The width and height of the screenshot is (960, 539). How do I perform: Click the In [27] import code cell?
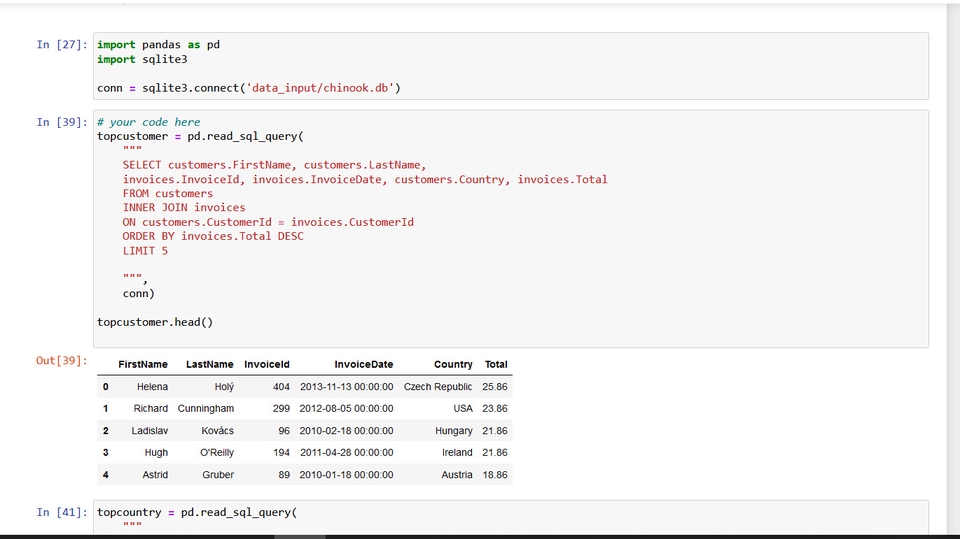(511, 66)
